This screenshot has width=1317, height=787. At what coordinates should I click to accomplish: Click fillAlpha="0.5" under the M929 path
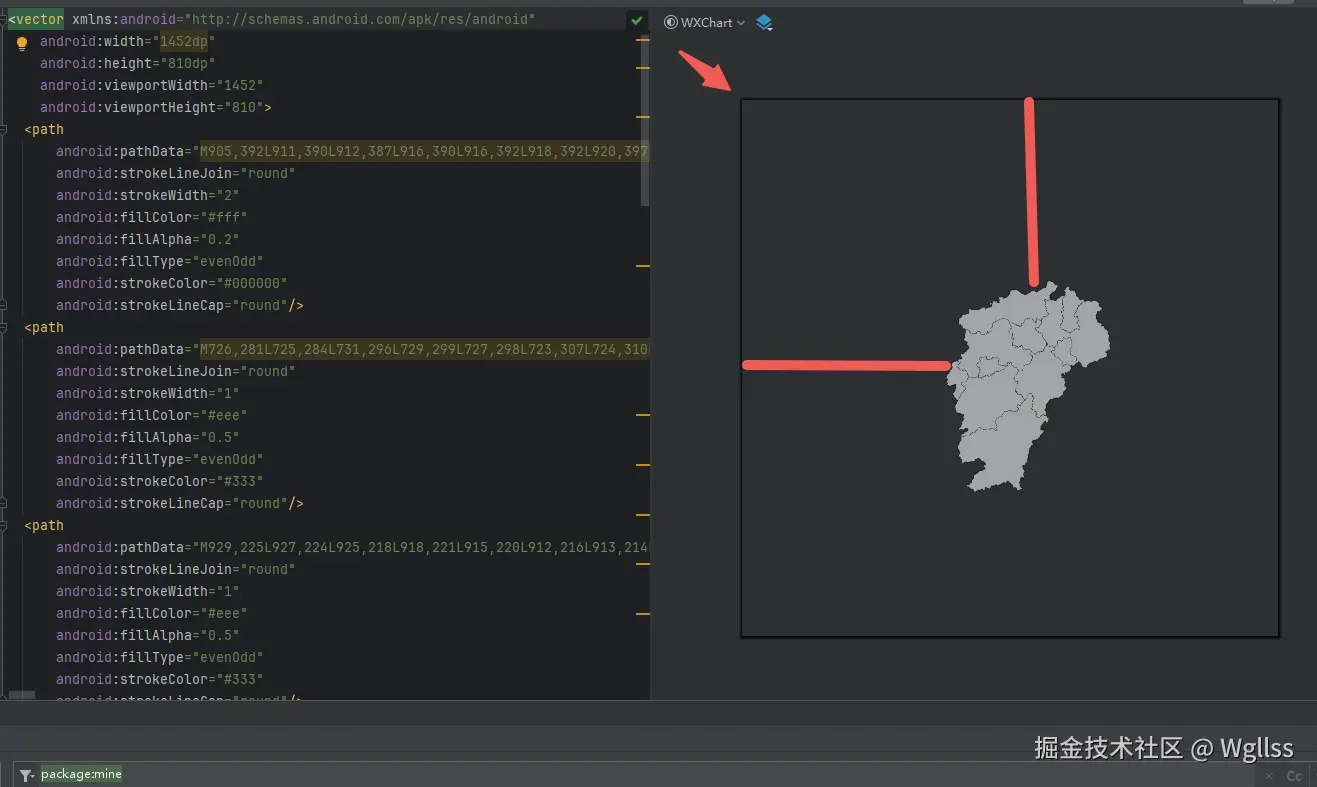(x=148, y=635)
